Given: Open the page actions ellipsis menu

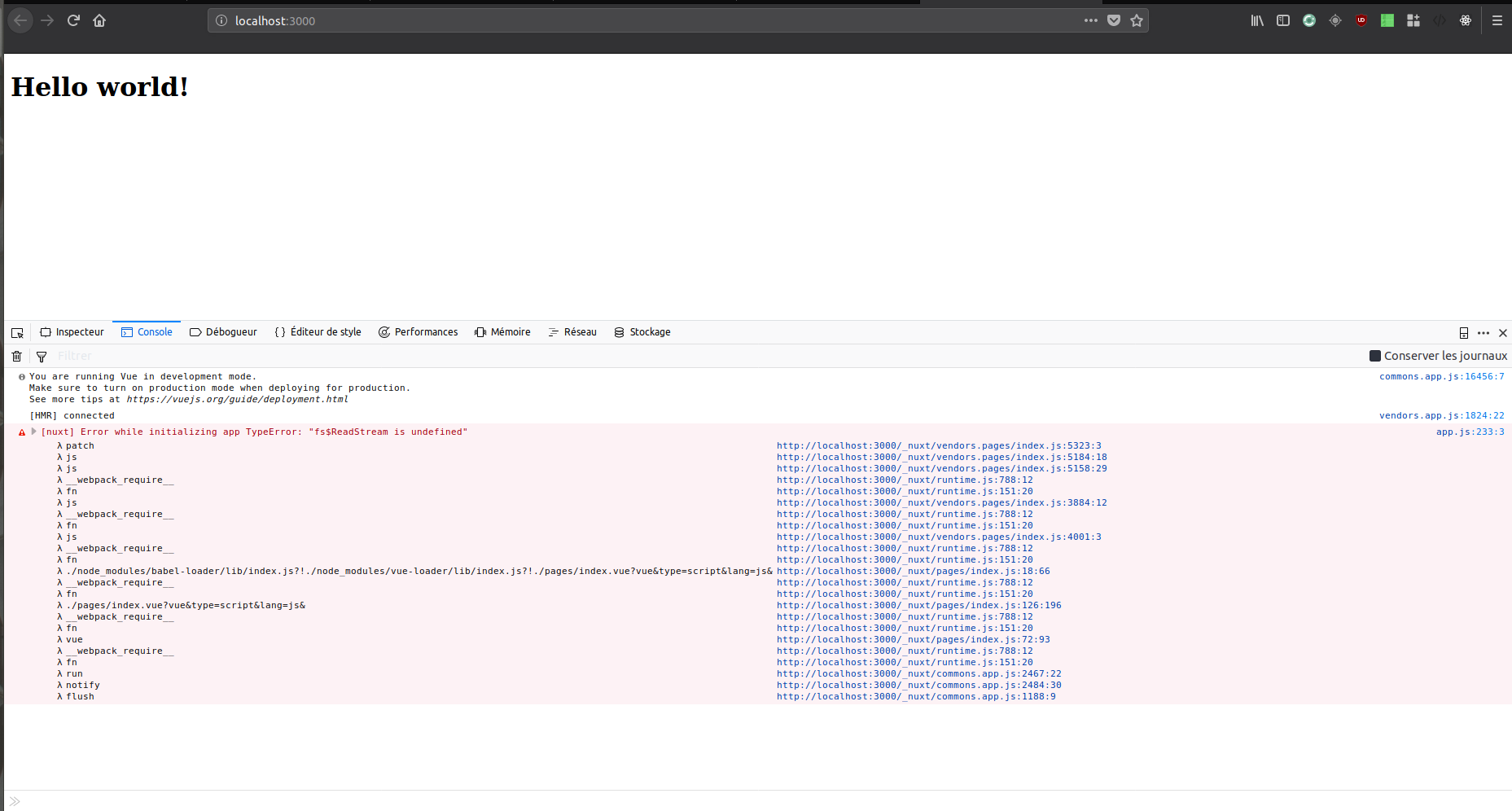Looking at the screenshot, I should pos(1090,20).
